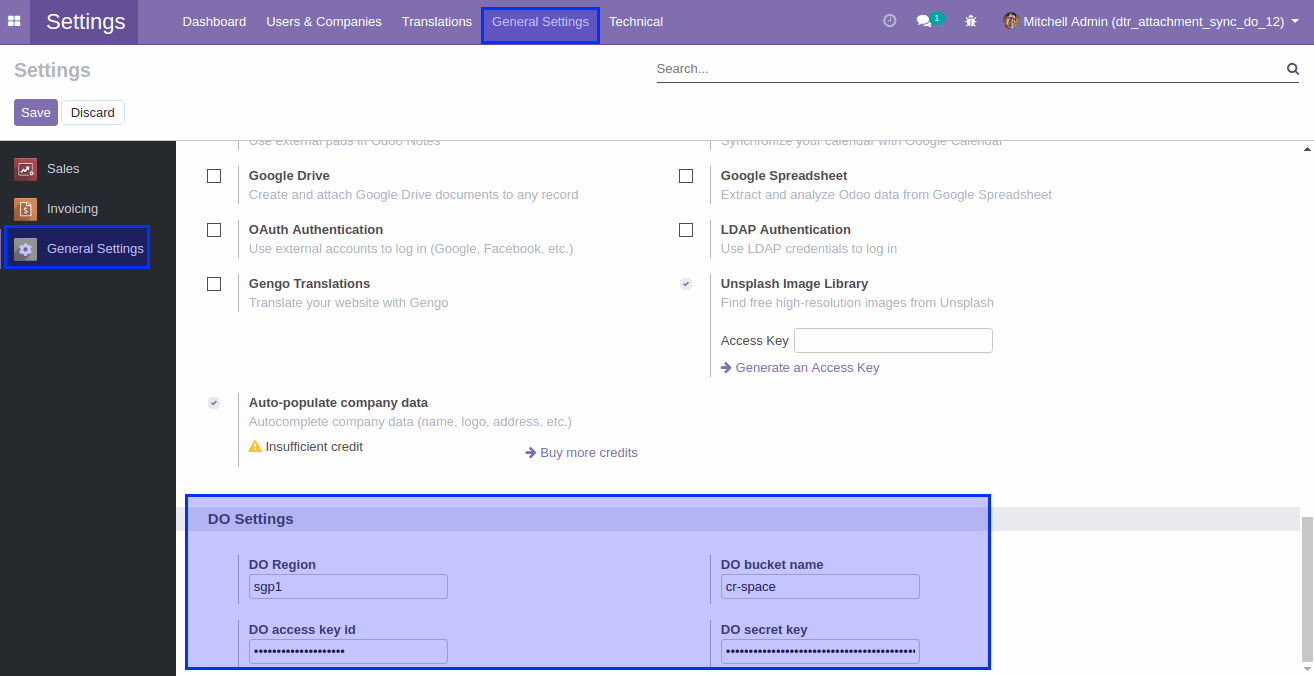Click the search magnifier icon
Image resolution: width=1314 pixels, height=676 pixels.
1292,69
